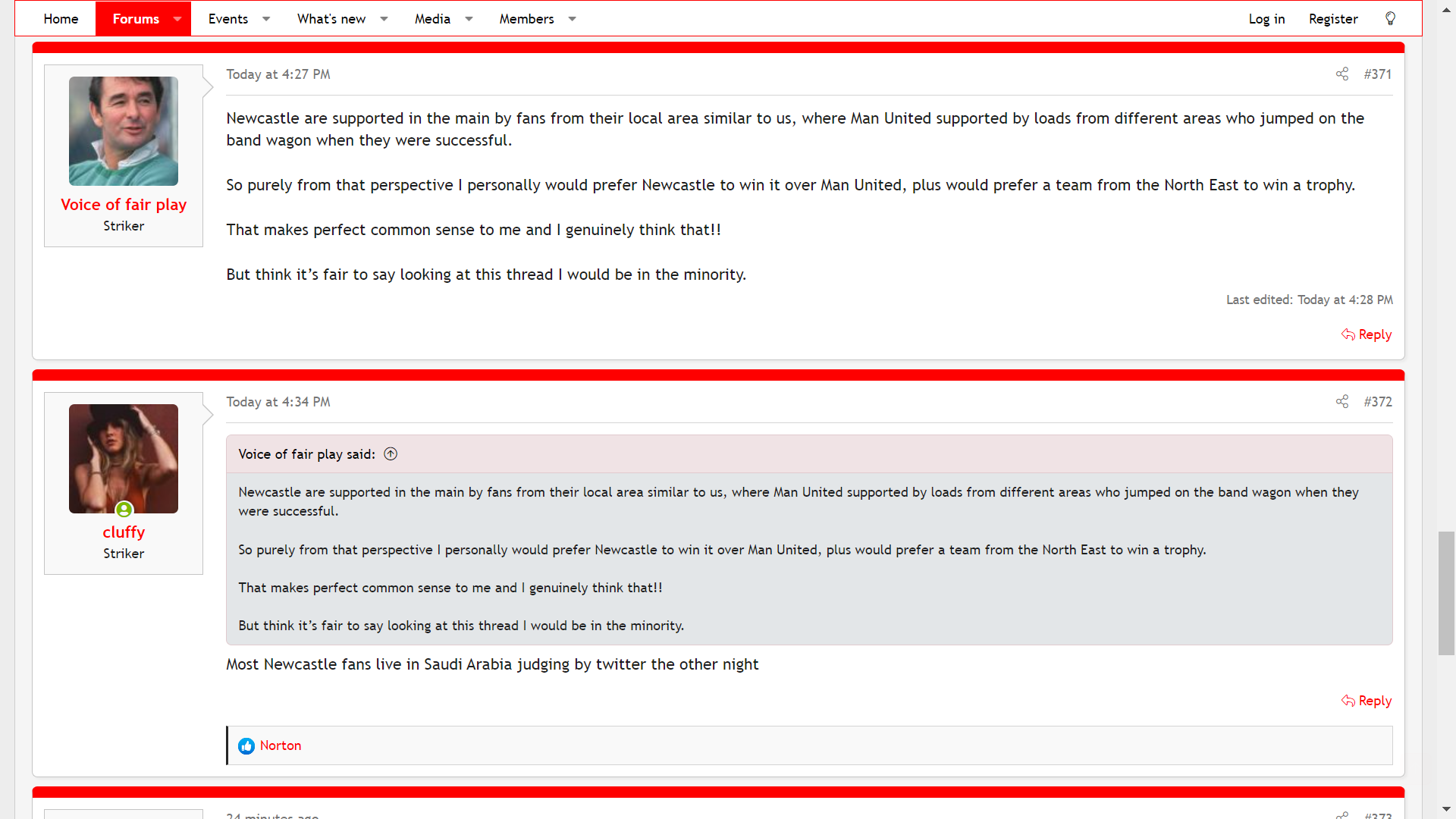Click the thumbs-up like icon beside Norton
The image size is (1456, 819).
tap(246, 746)
